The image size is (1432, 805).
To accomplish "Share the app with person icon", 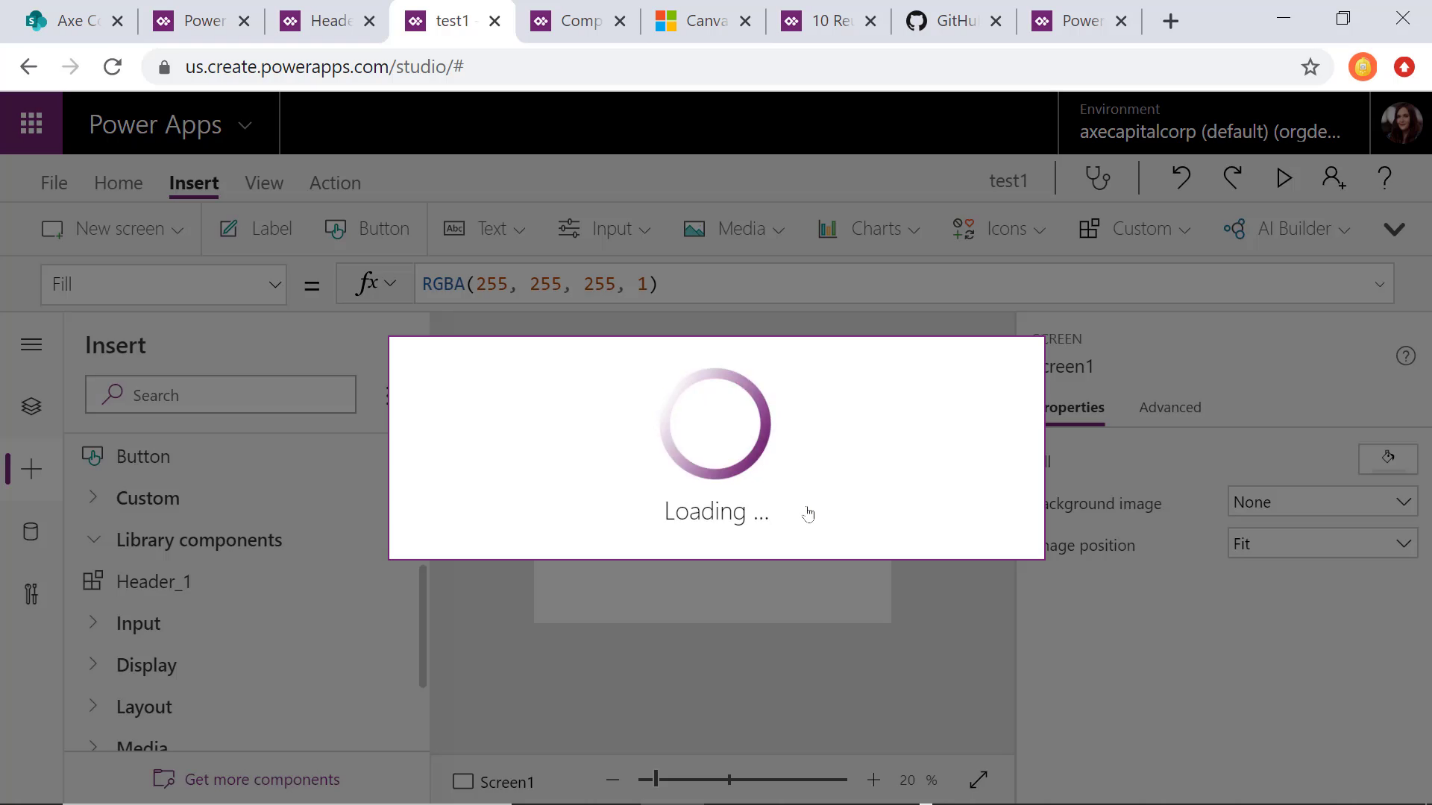I will [x=1334, y=178].
